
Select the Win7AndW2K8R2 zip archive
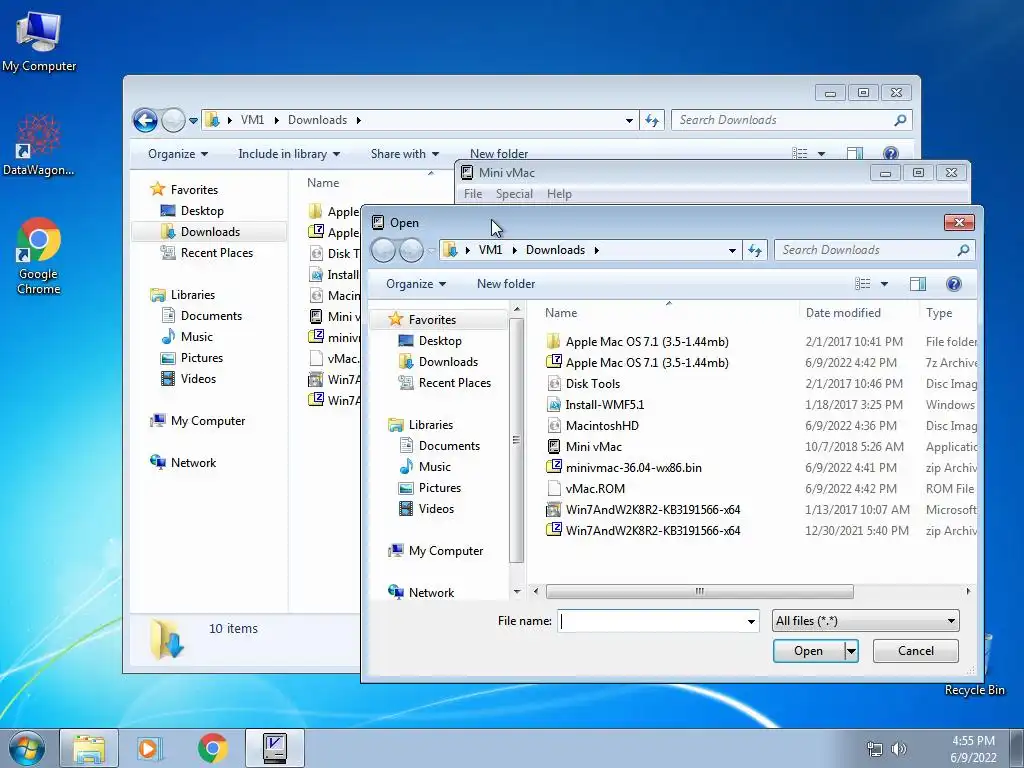point(643,530)
